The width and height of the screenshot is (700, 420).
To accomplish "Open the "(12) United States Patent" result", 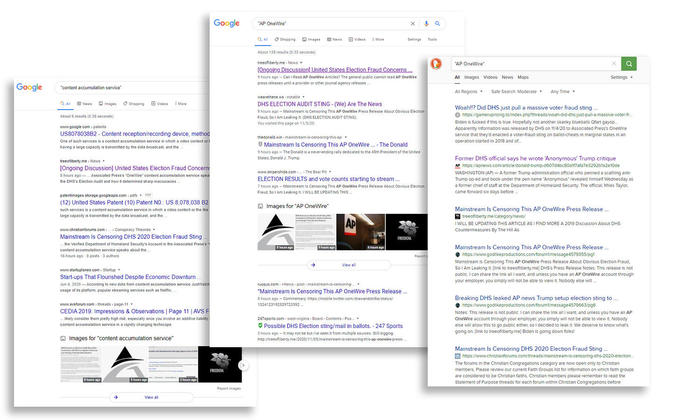I will (134, 202).
